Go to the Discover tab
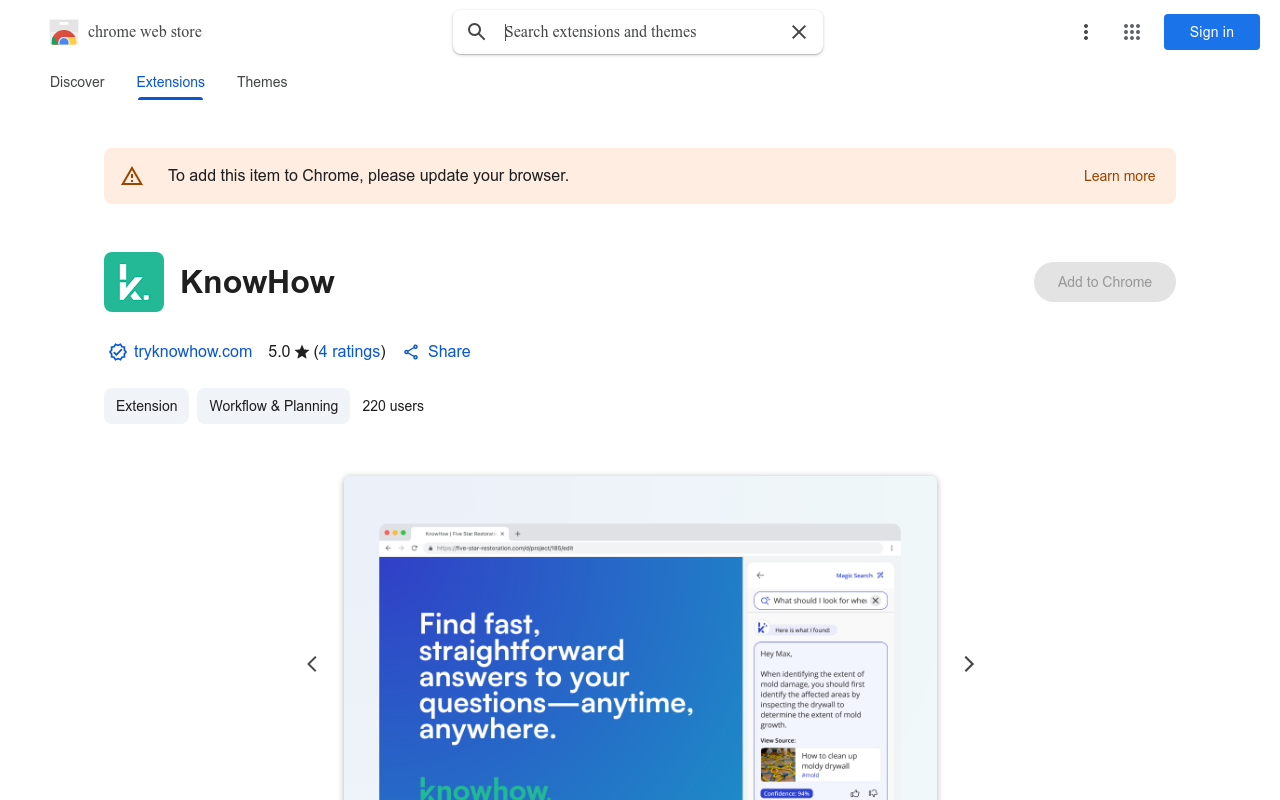Image resolution: width=1280 pixels, height=800 pixels. pyautogui.click(x=77, y=82)
